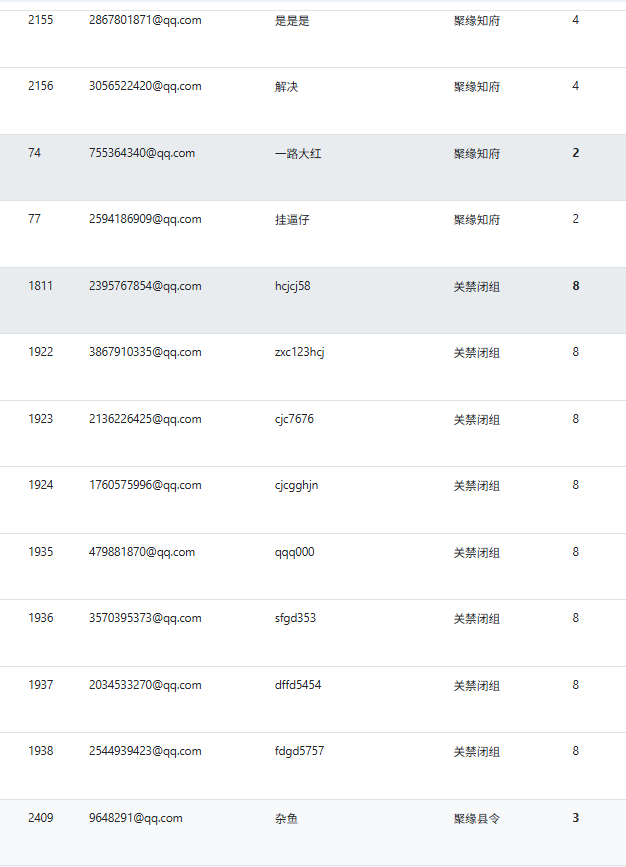Click the highlighted username 一路大红
This screenshot has height=867, width=626.
click(298, 154)
